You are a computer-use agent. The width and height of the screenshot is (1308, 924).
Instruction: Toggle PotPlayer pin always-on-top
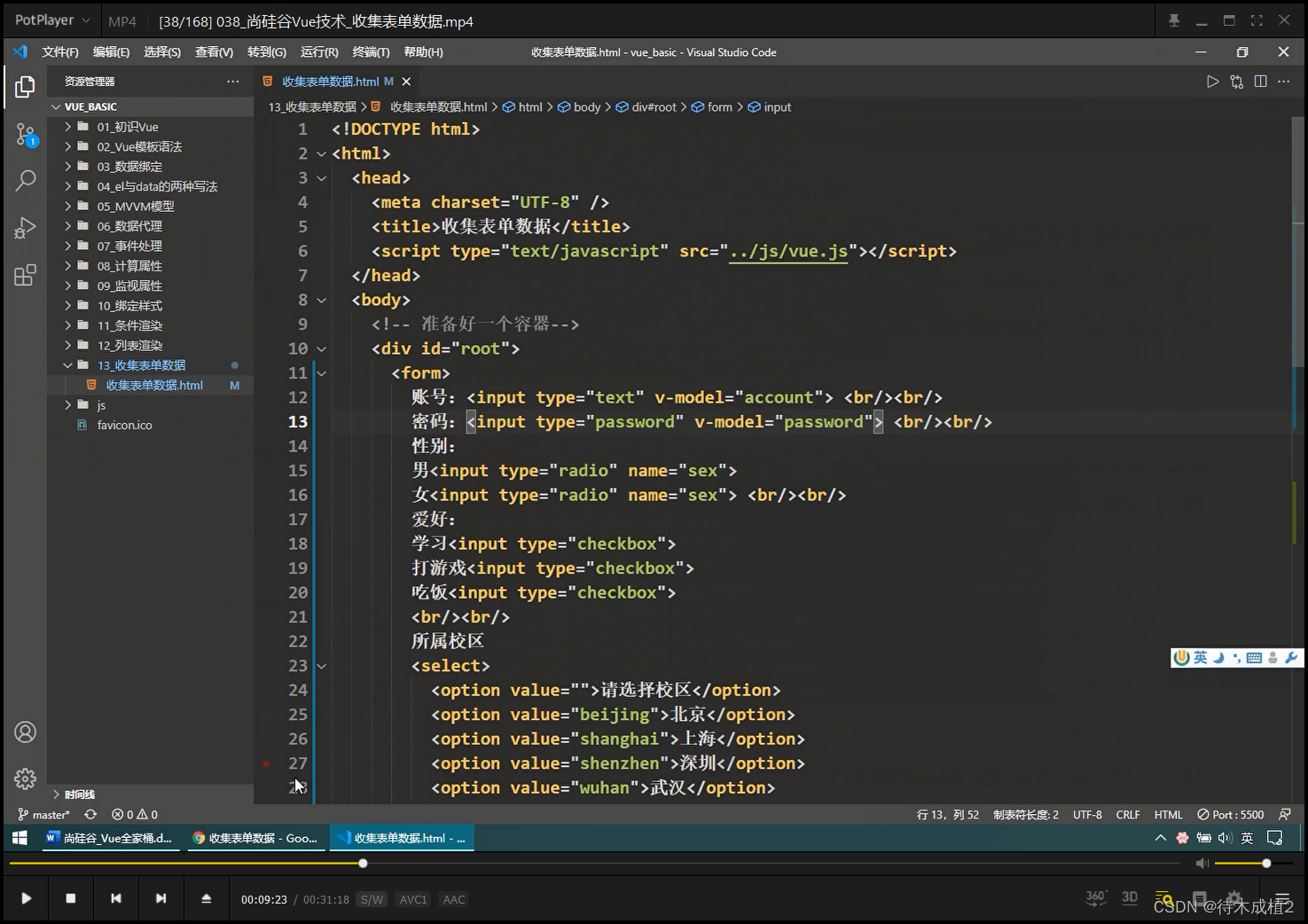[1174, 20]
